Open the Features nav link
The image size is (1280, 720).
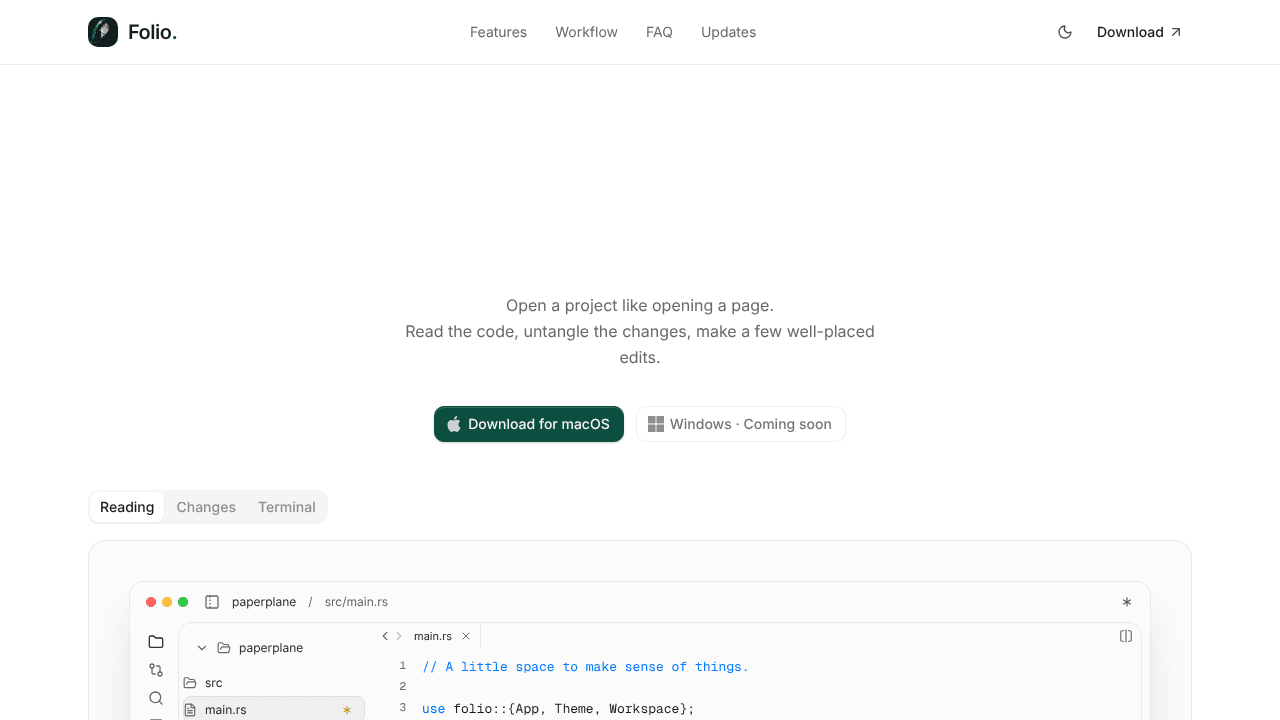[498, 32]
